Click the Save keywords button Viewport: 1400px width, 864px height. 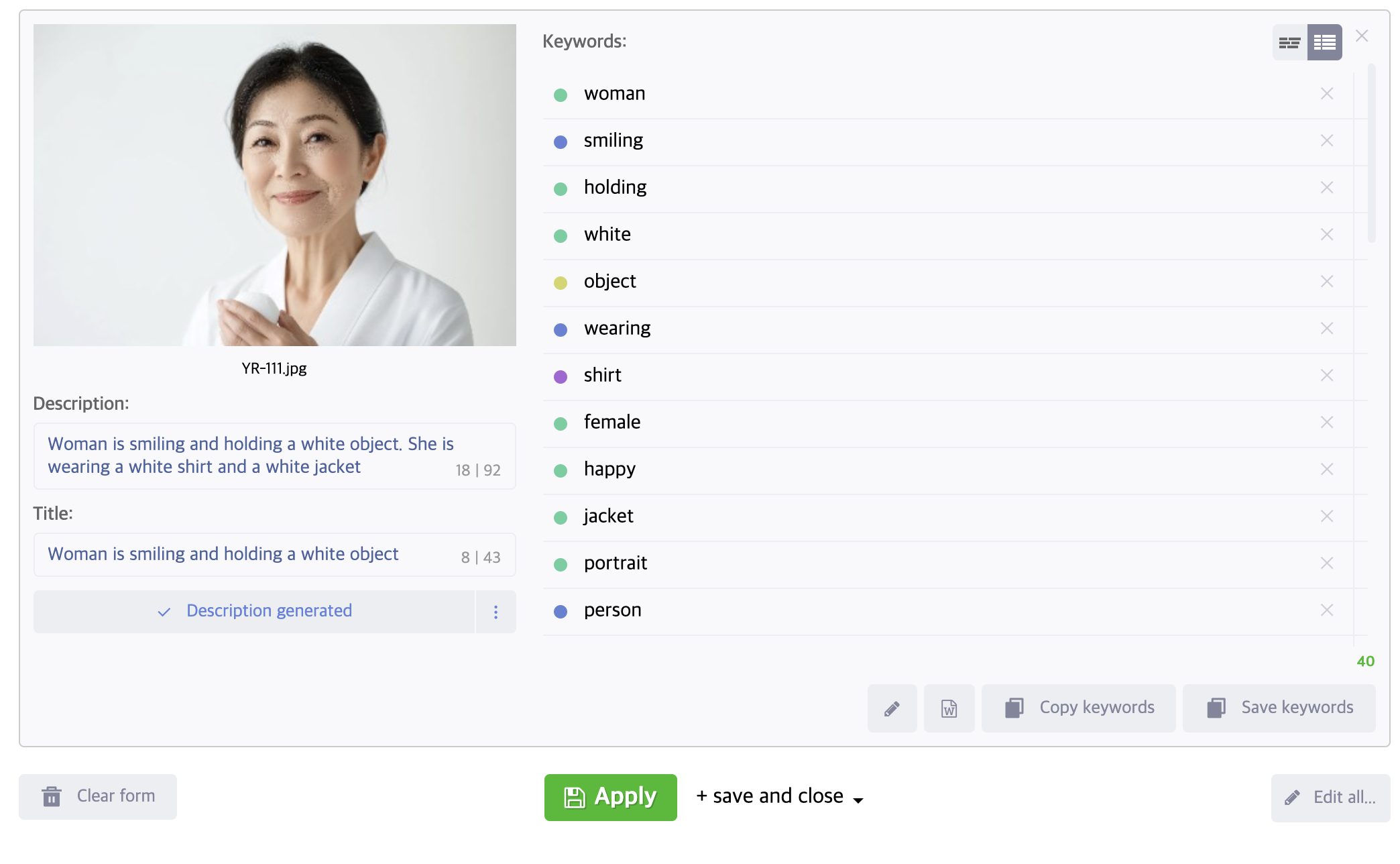pos(1279,708)
